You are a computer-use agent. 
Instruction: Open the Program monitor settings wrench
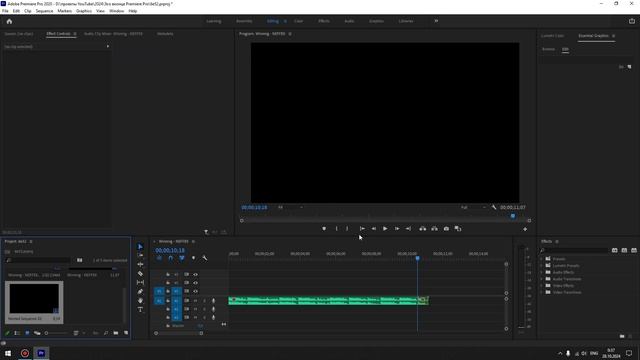click(494, 207)
